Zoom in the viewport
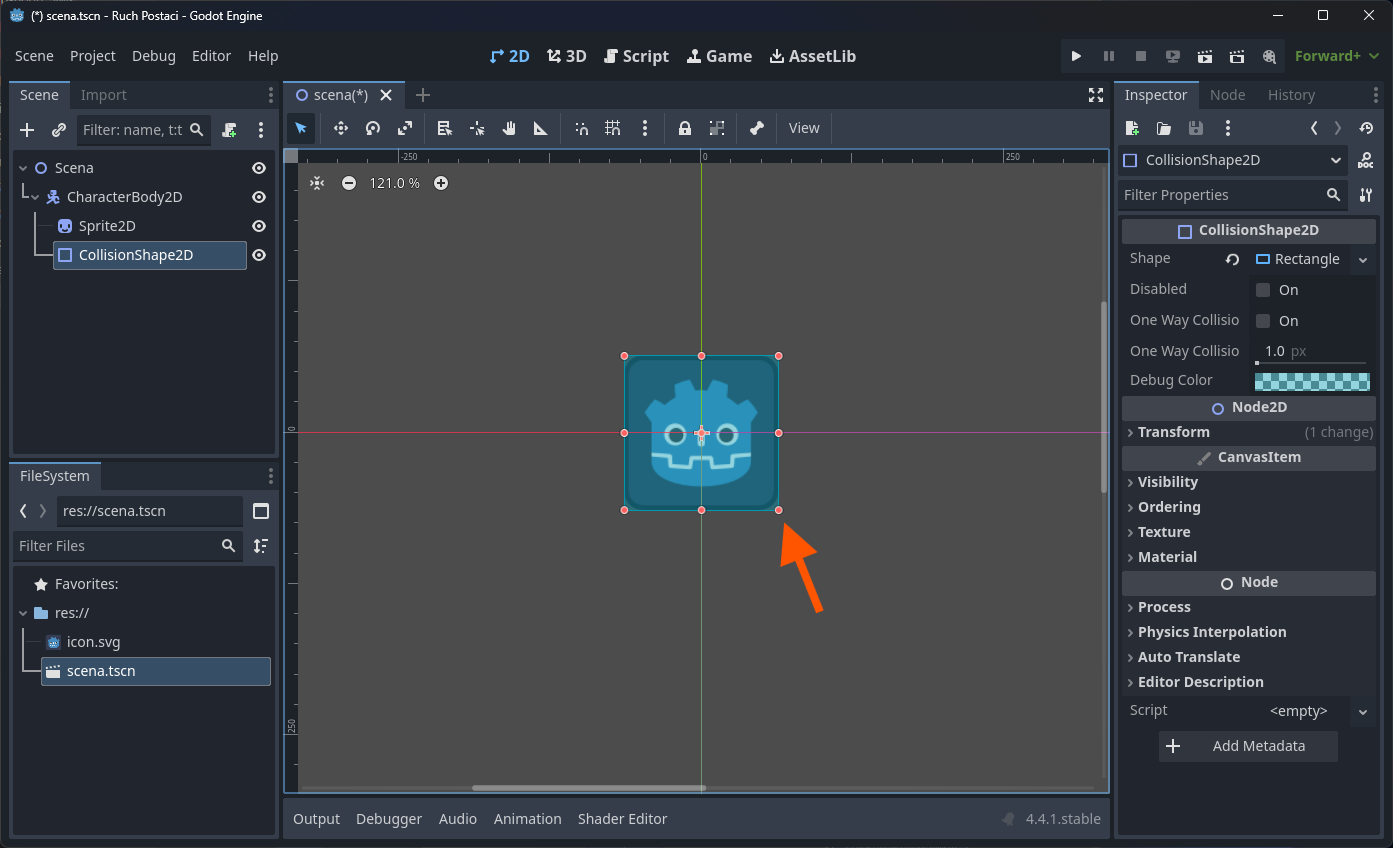Image resolution: width=1393 pixels, height=848 pixels. tap(441, 183)
